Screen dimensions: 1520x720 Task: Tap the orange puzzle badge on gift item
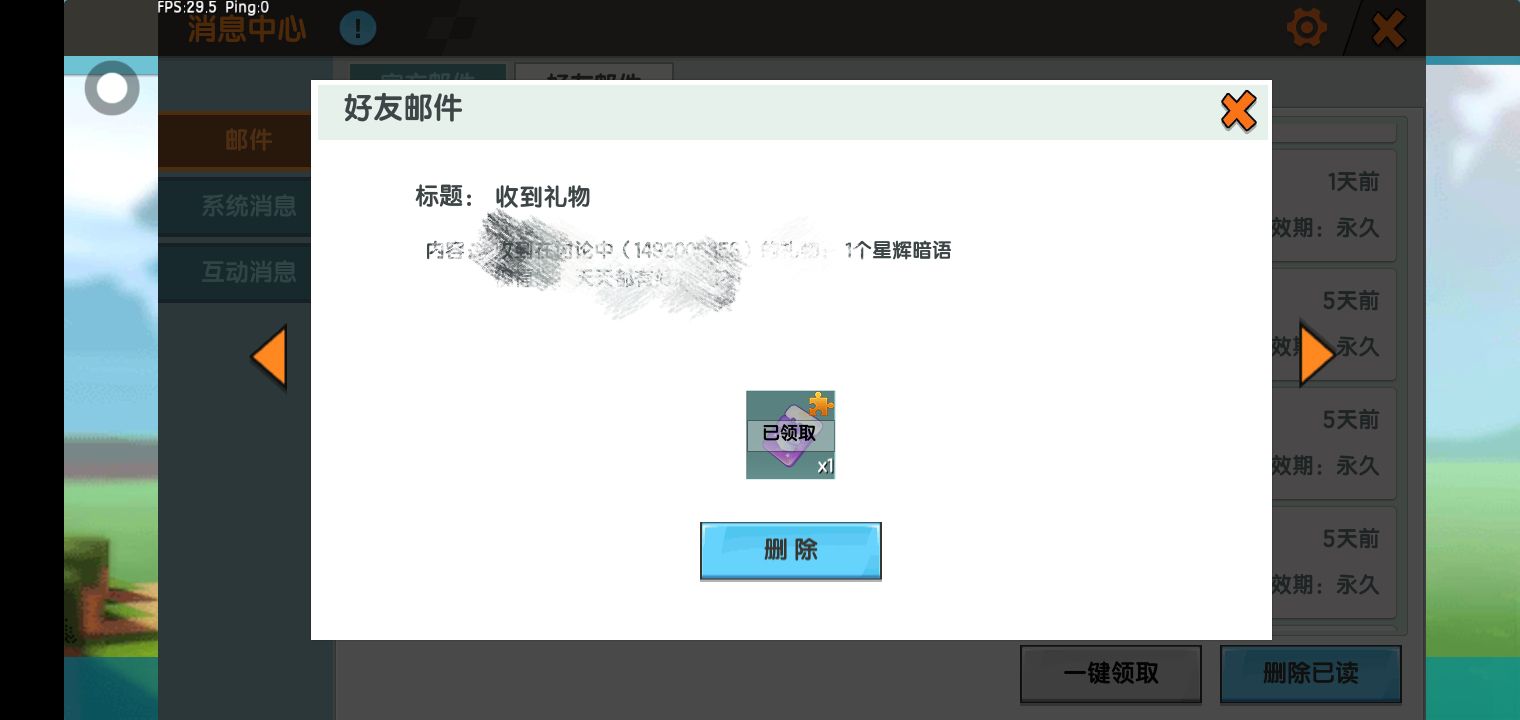click(x=821, y=404)
